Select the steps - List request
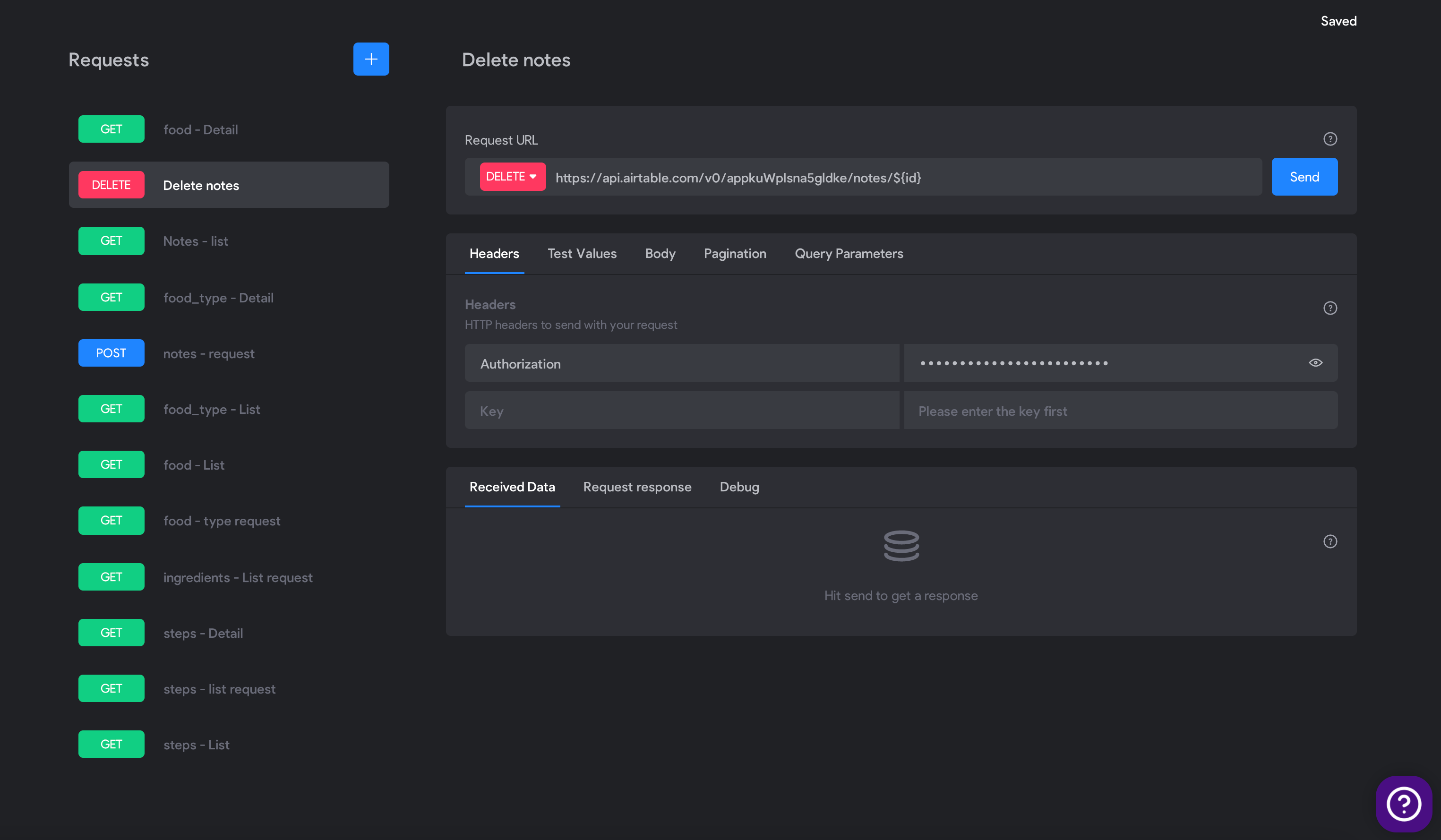This screenshot has width=1441, height=840. [229, 744]
